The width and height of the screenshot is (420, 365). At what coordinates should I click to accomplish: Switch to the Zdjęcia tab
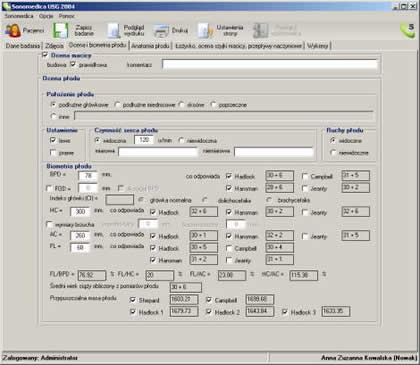[54, 46]
